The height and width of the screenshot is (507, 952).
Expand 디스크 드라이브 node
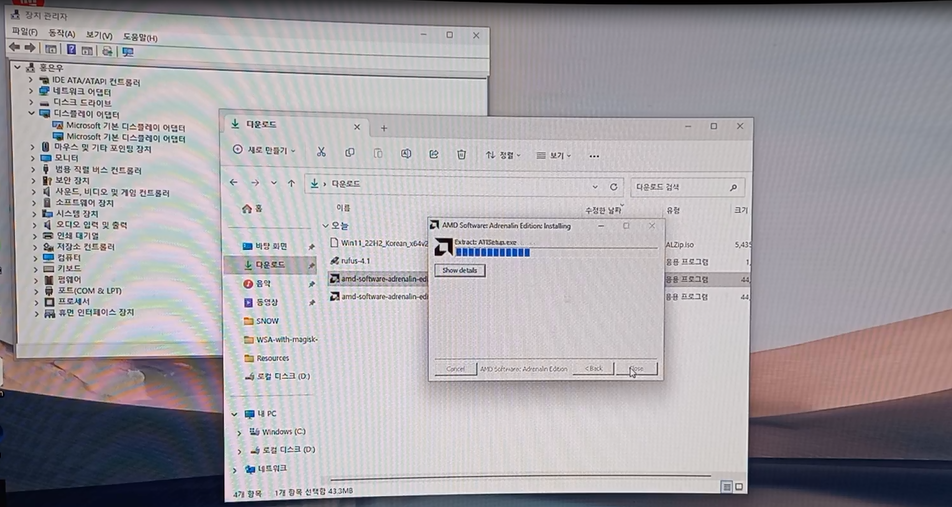pos(31,102)
